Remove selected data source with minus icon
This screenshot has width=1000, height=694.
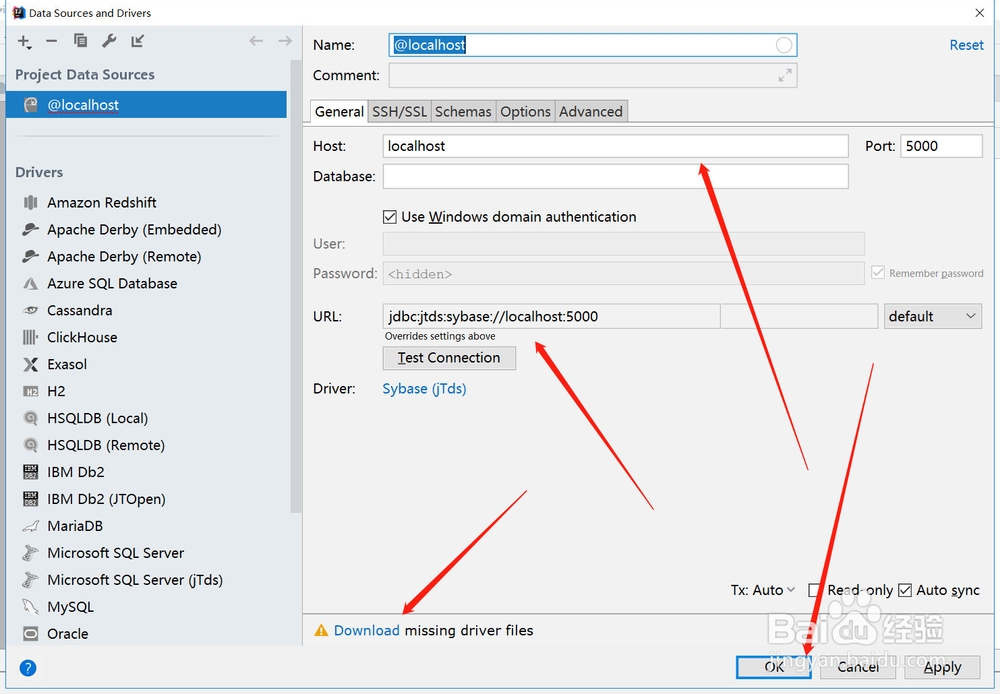[x=52, y=41]
